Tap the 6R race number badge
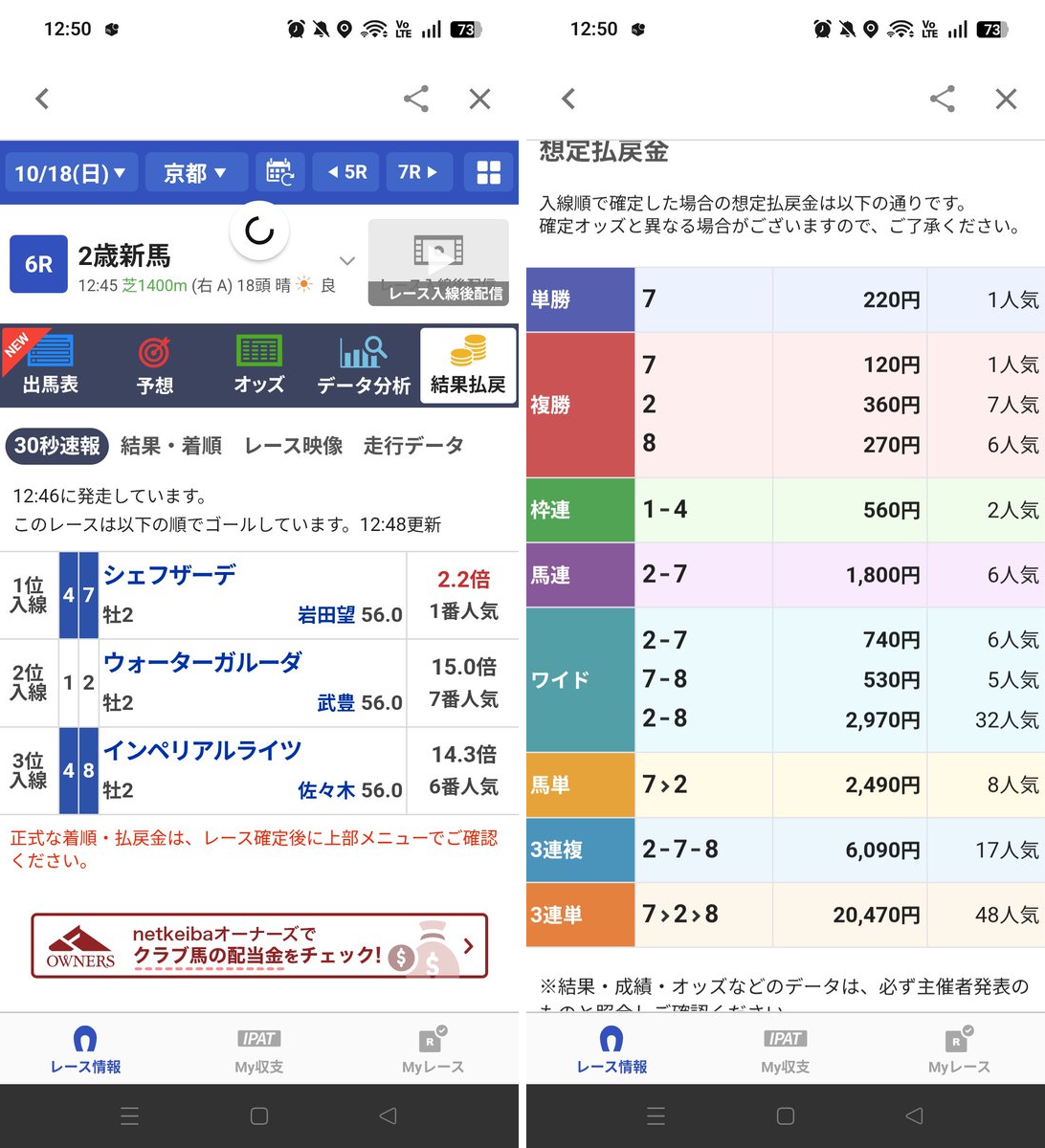 (38, 264)
